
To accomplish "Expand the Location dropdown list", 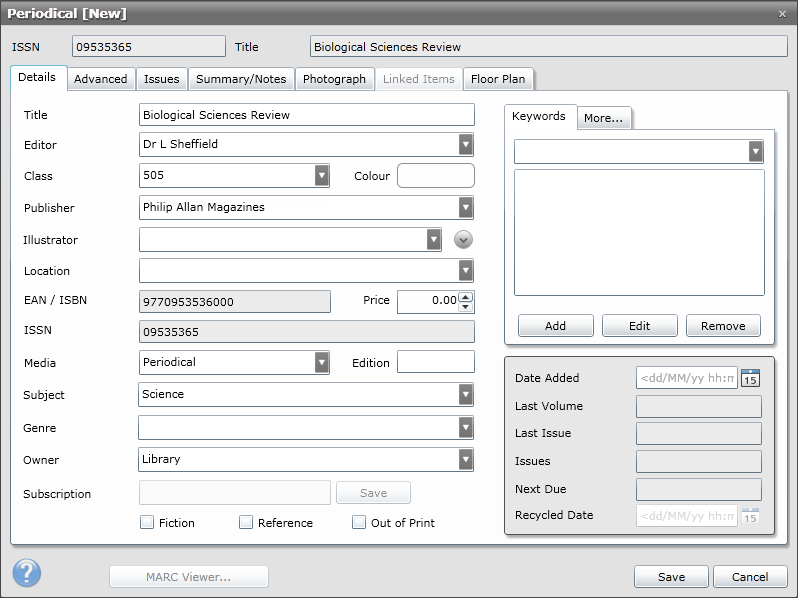I will pos(466,271).
